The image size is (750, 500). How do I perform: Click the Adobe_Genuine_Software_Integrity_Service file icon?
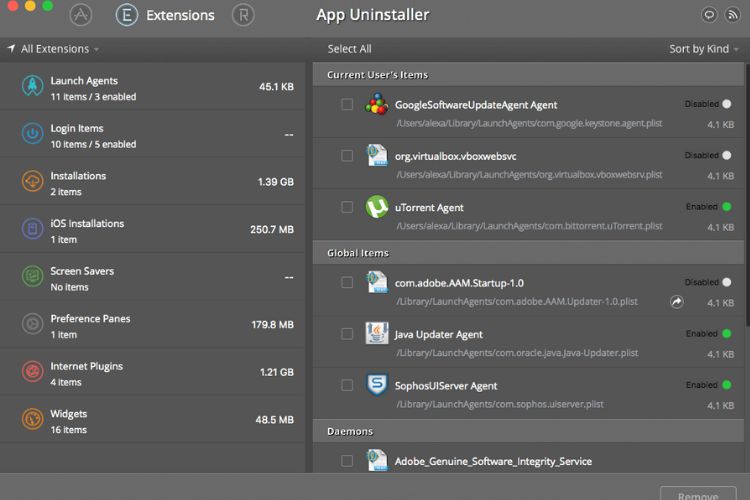(377, 460)
